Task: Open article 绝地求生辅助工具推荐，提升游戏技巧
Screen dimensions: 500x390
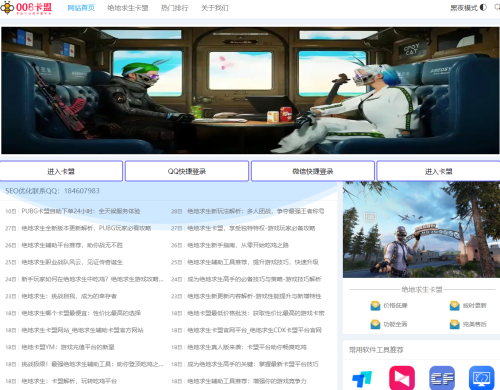Action: tap(253, 262)
